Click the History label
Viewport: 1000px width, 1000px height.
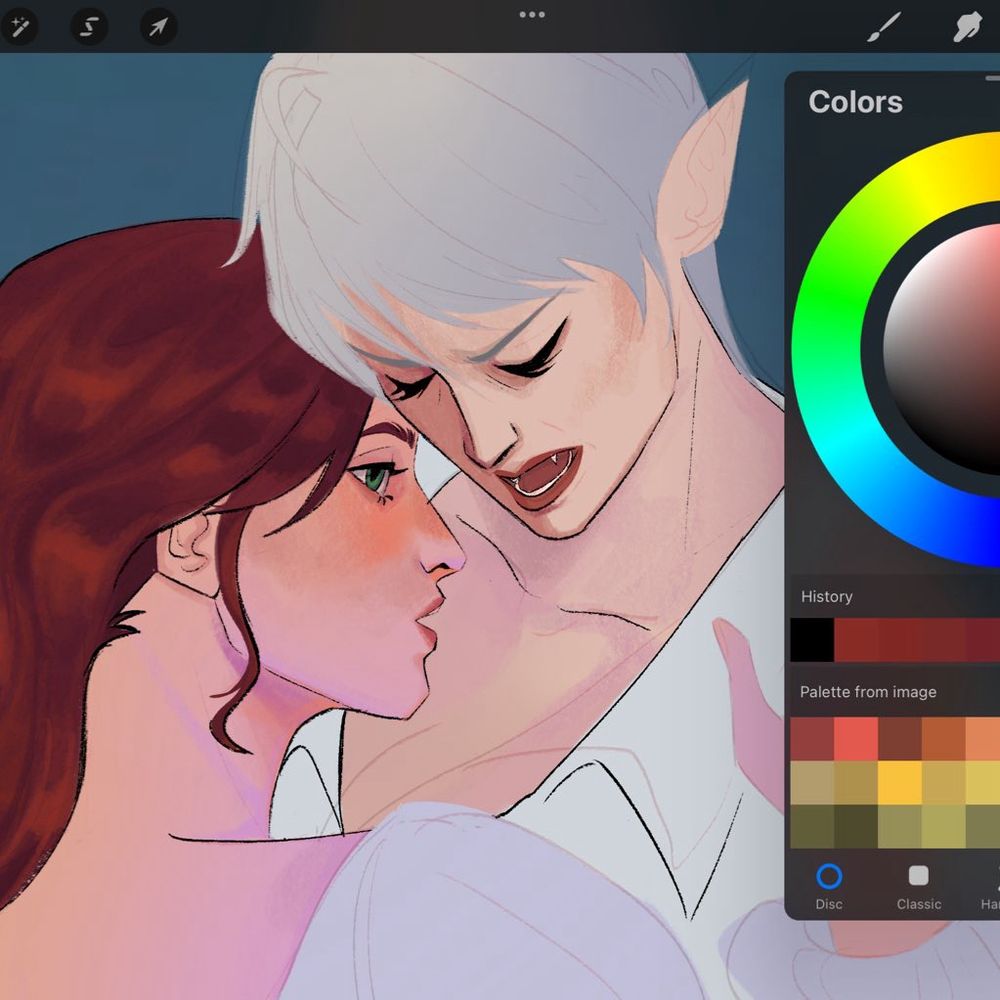(827, 597)
